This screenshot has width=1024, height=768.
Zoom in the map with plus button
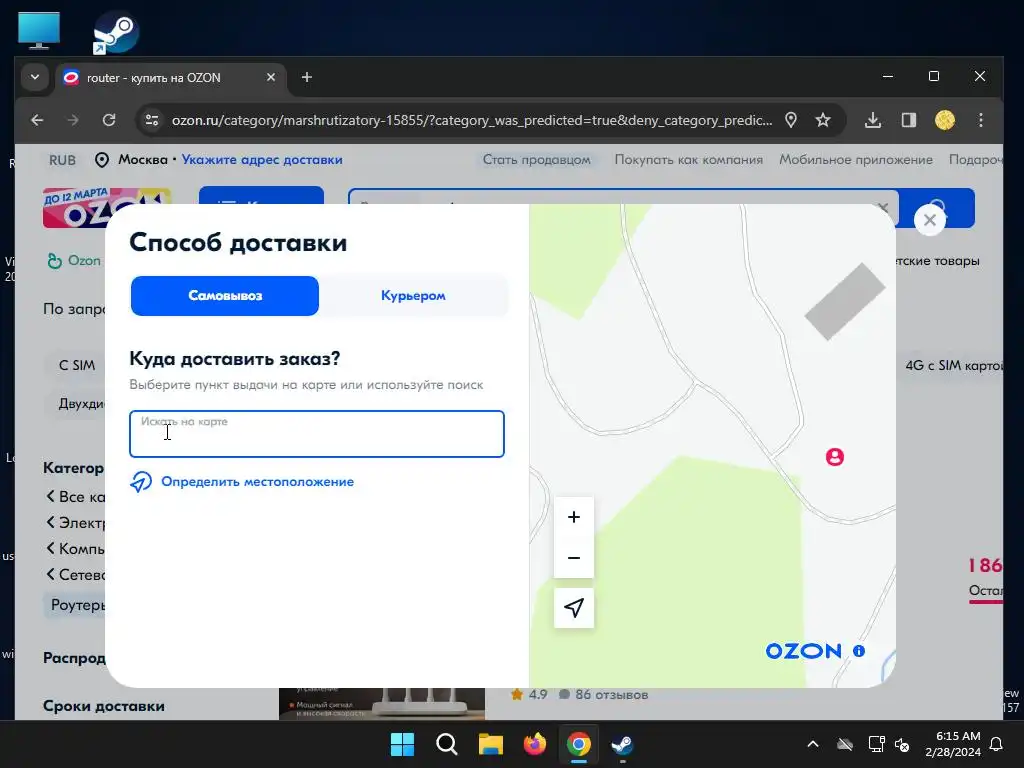coord(574,517)
